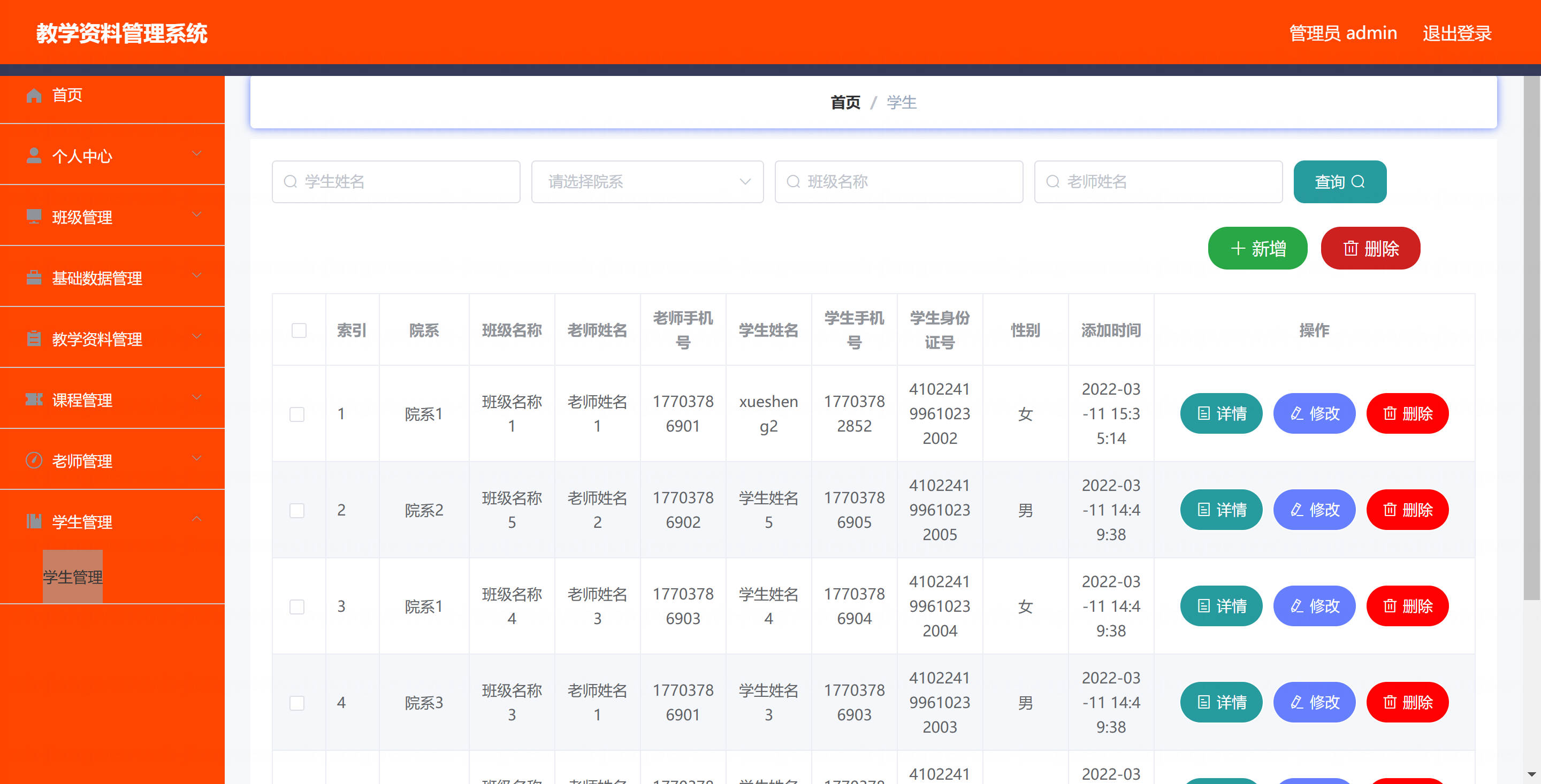
Task: Click the clipboard icon for 教学资料管理
Action: (34, 339)
